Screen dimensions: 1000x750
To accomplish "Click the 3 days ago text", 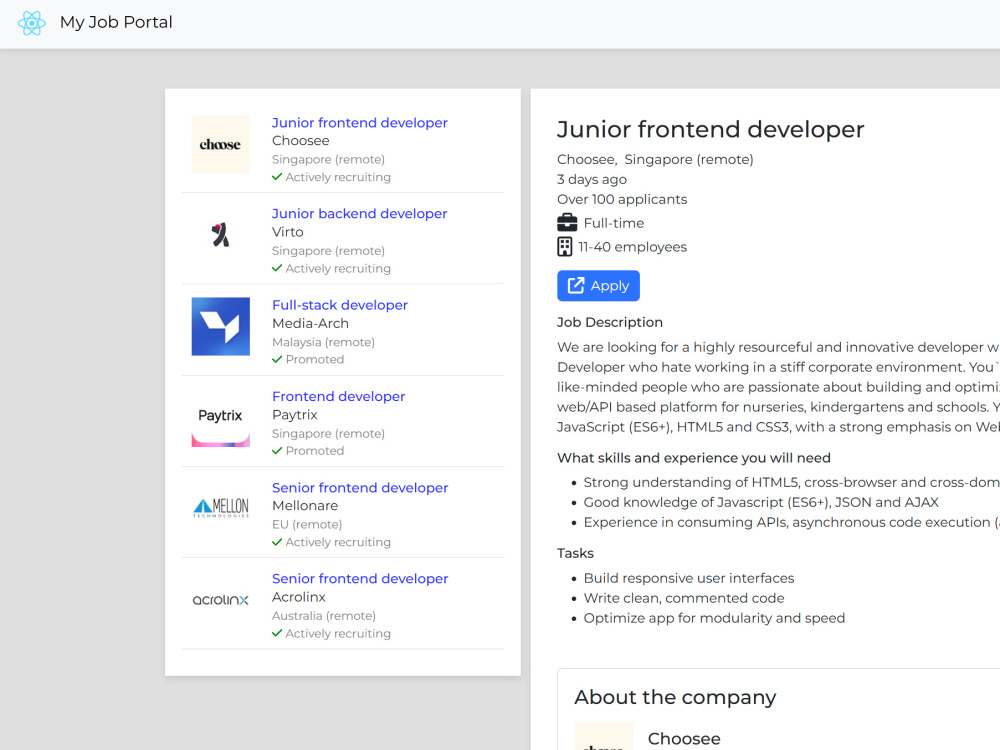I will pos(592,179).
